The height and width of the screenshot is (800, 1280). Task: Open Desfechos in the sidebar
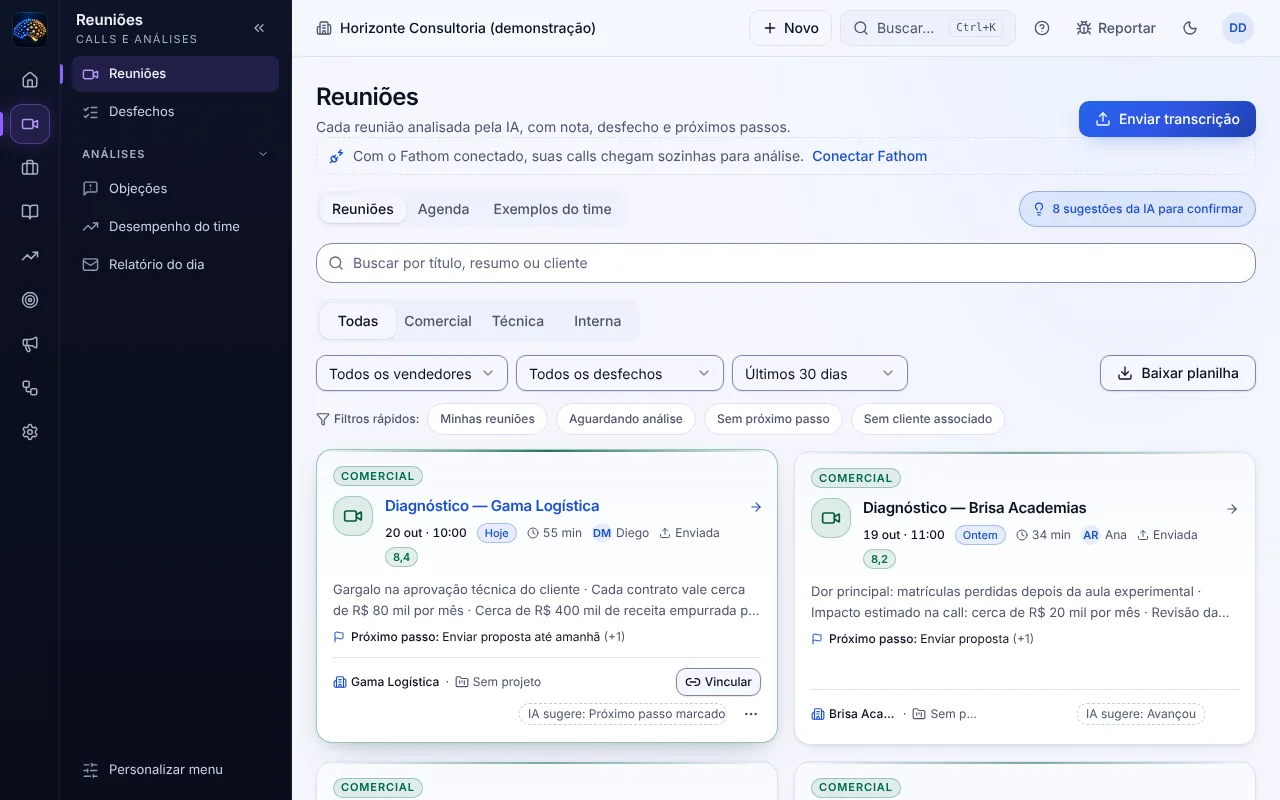[x=175, y=112]
